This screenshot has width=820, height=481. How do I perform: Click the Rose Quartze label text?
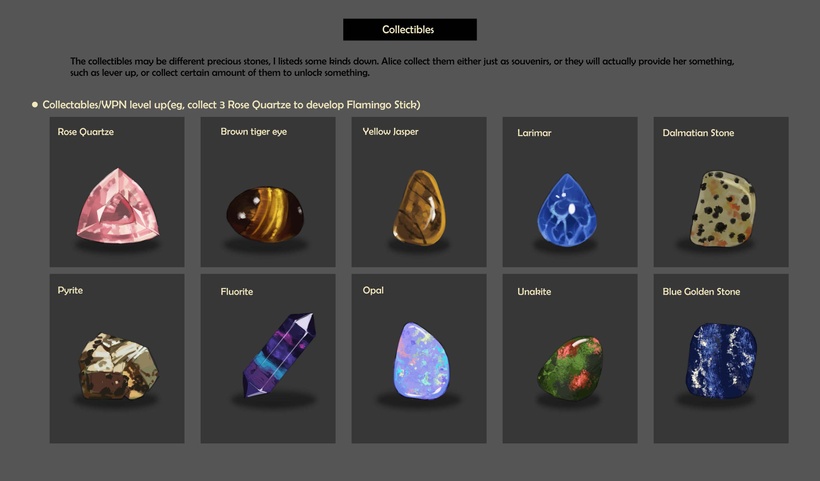tap(86, 132)
